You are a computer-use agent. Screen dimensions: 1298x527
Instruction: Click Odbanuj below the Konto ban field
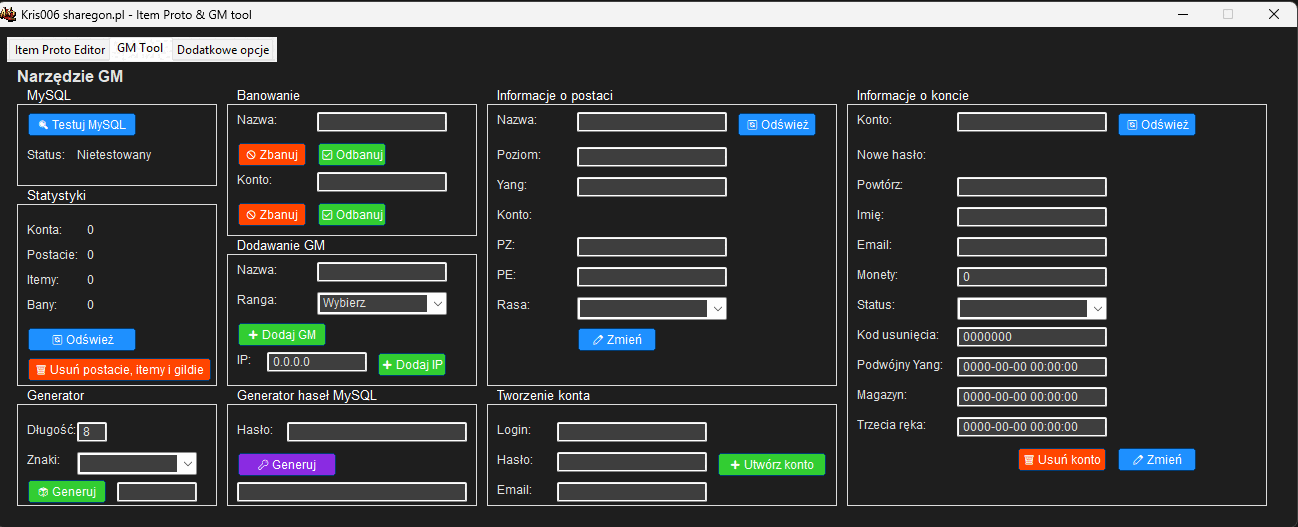pyautogui.click(x=352, y=215)
